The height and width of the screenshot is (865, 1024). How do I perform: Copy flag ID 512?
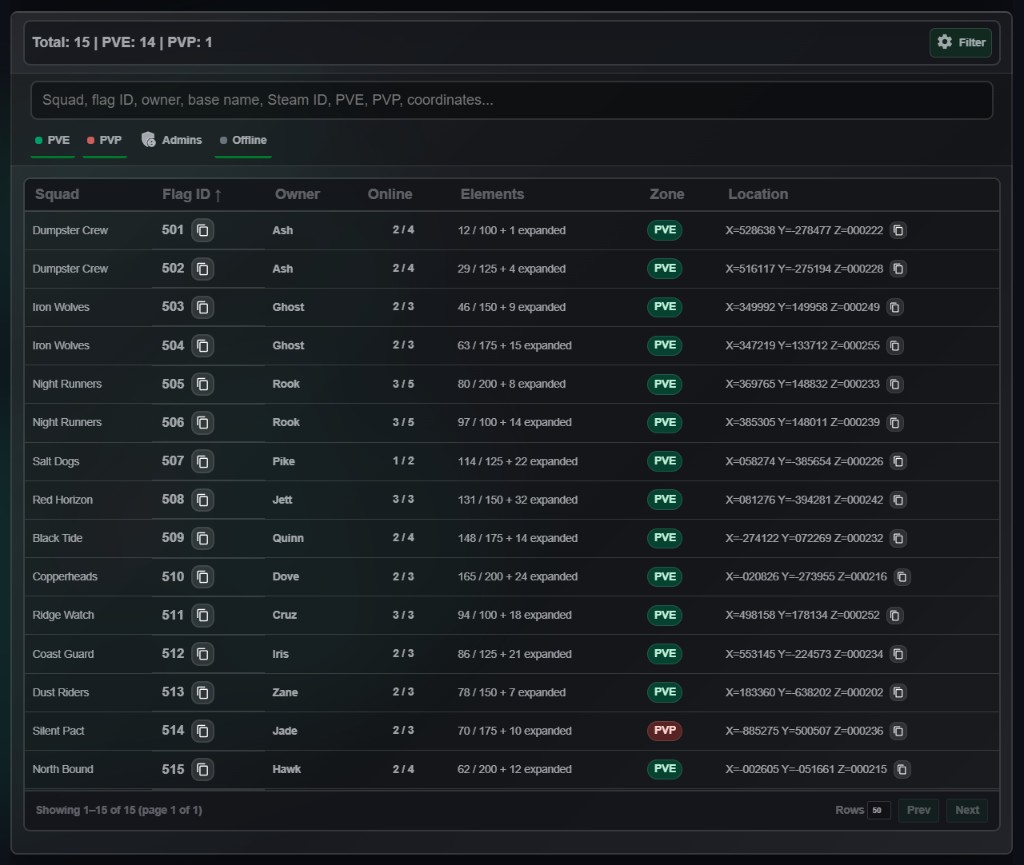(202, 653)
